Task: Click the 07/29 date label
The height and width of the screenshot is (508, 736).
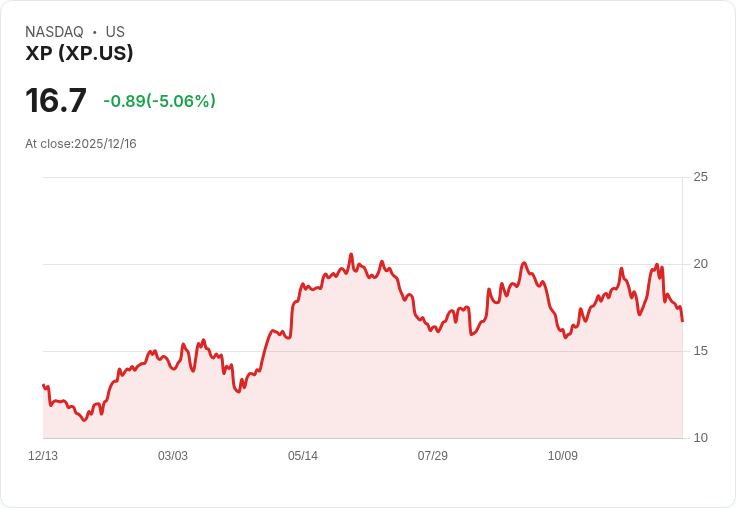Action: point(433,456)
